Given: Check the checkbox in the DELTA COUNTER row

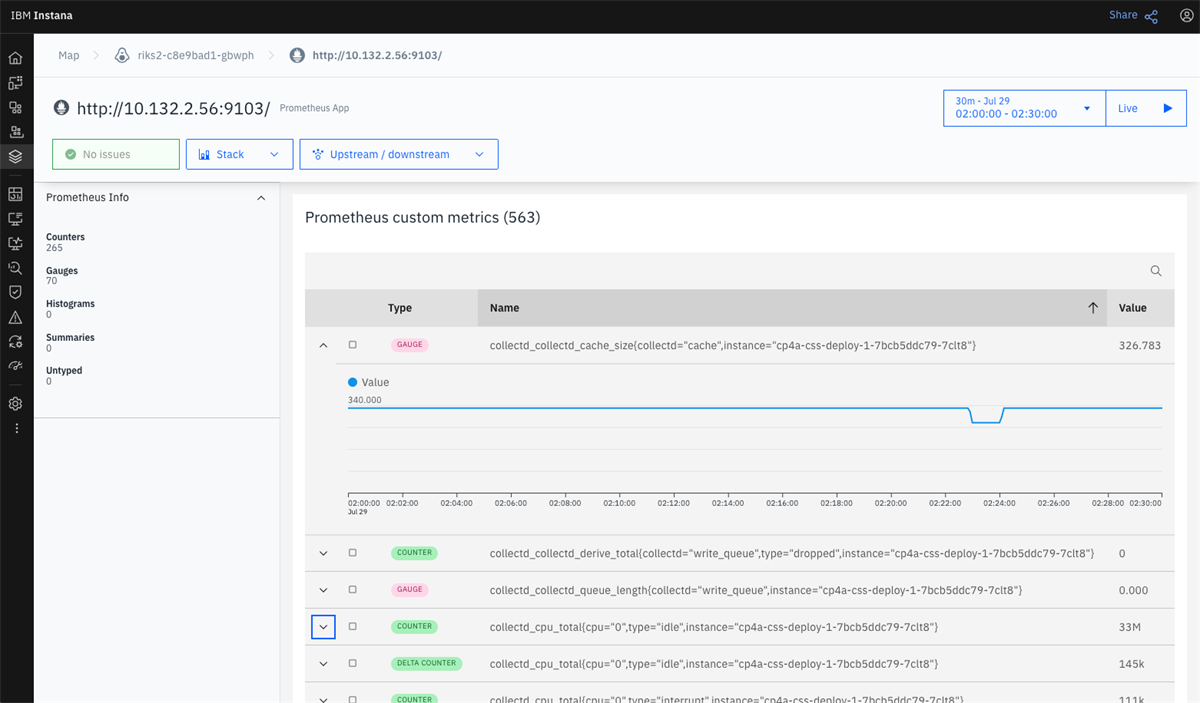Looking at the screenshot, I should 352,663.
